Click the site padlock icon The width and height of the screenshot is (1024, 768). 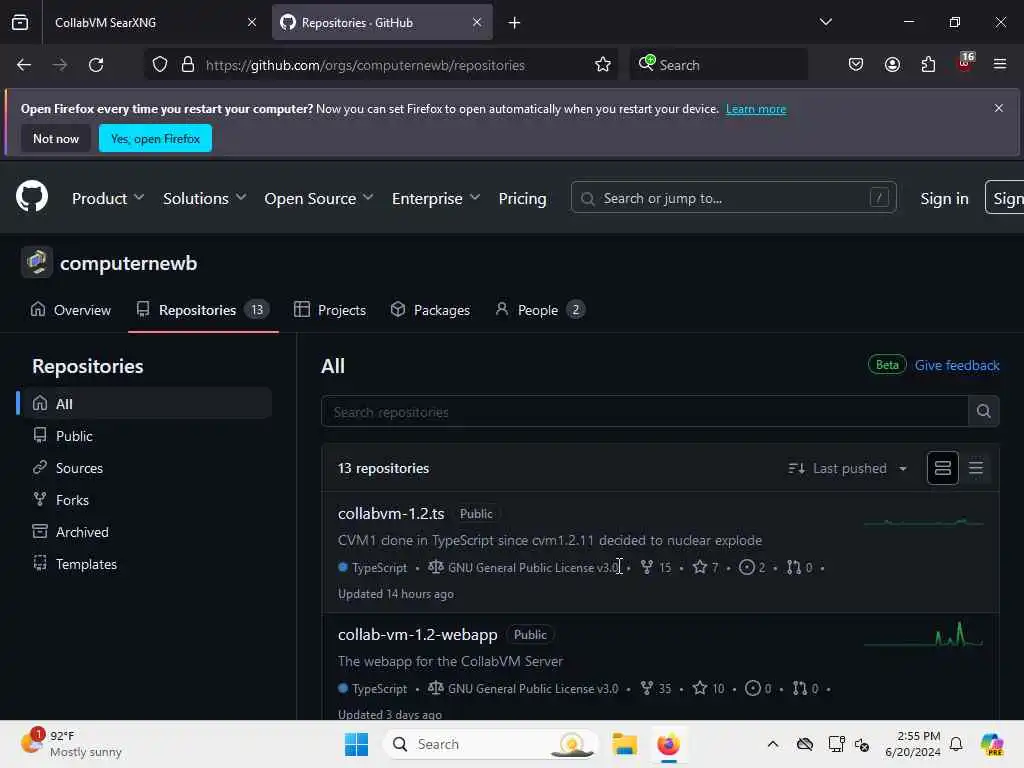point(187,65)
